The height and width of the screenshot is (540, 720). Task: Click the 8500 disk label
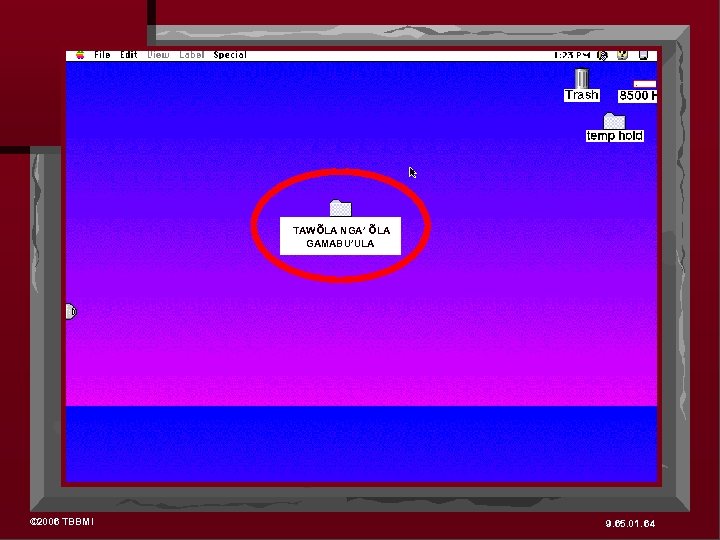tap(637, 96)
